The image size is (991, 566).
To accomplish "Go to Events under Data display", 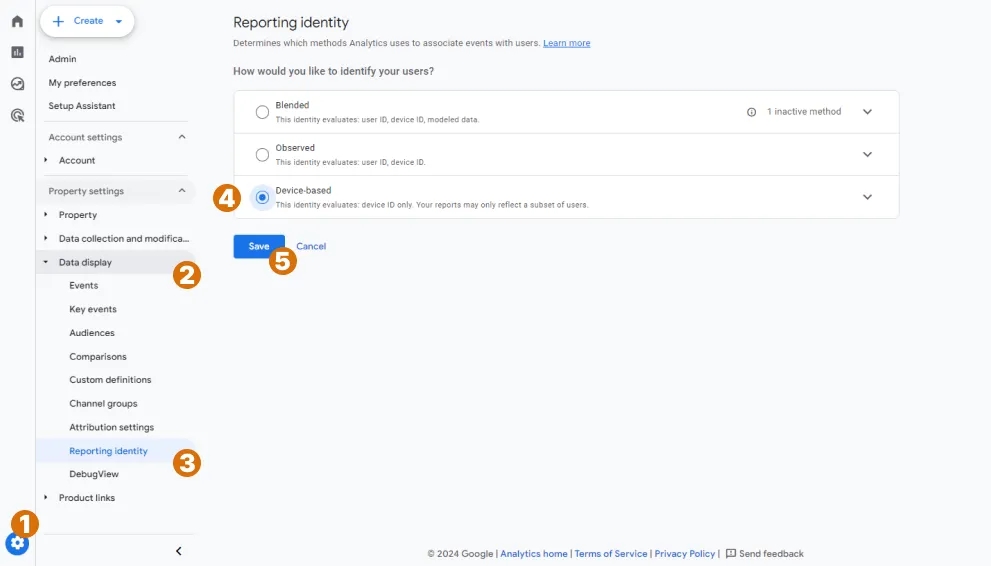I will click(x=83, y=286).
